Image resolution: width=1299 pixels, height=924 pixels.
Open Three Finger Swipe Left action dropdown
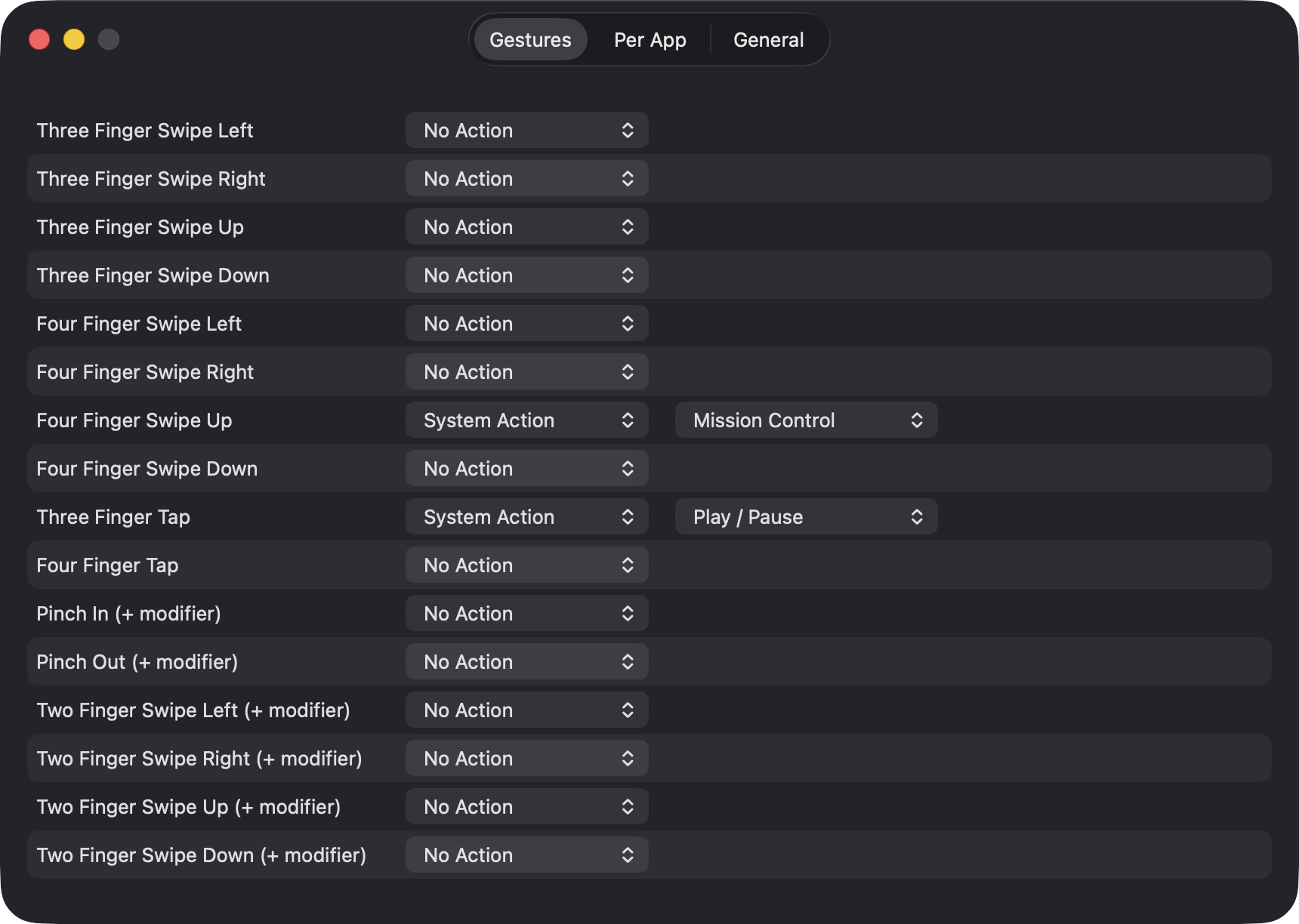tap(527, 131)
